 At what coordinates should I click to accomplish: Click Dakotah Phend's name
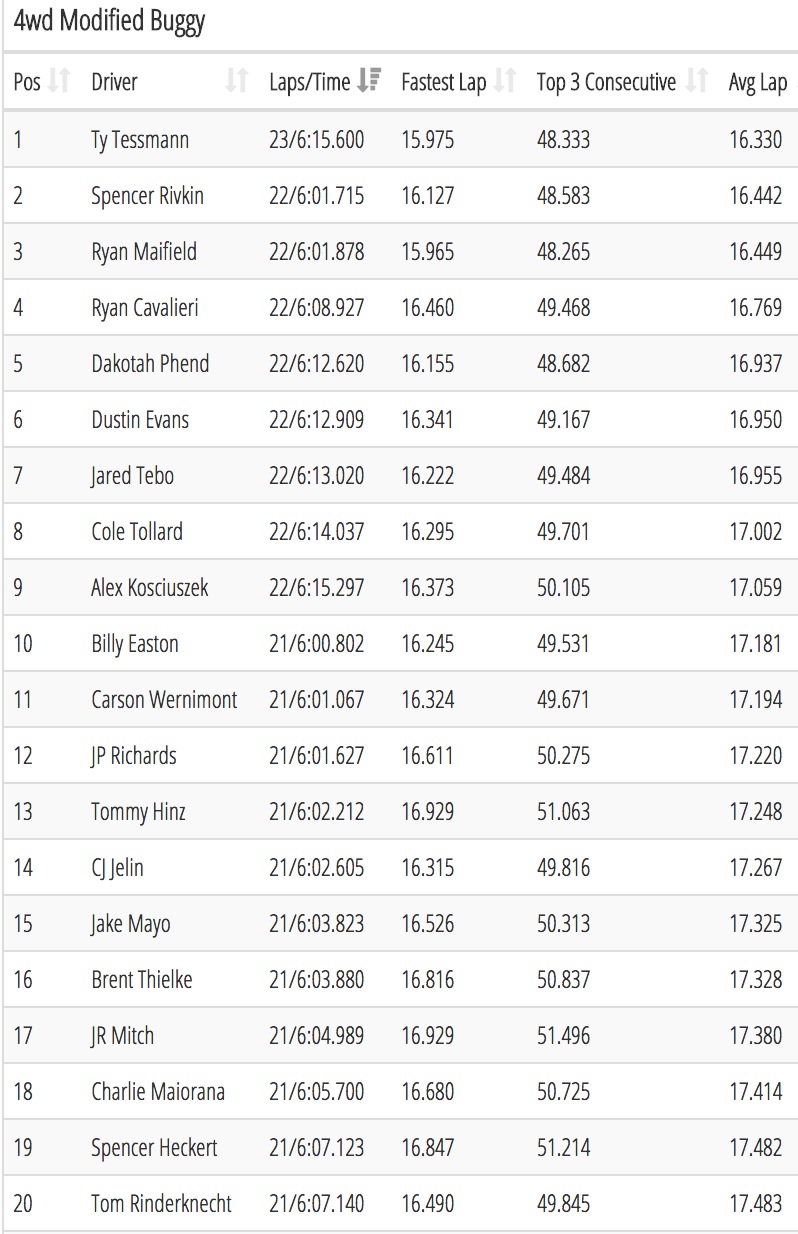(x=150, y=363)
